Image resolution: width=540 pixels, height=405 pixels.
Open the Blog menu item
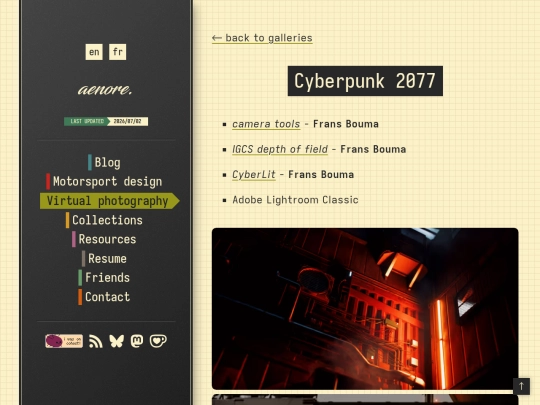point(104,163)
